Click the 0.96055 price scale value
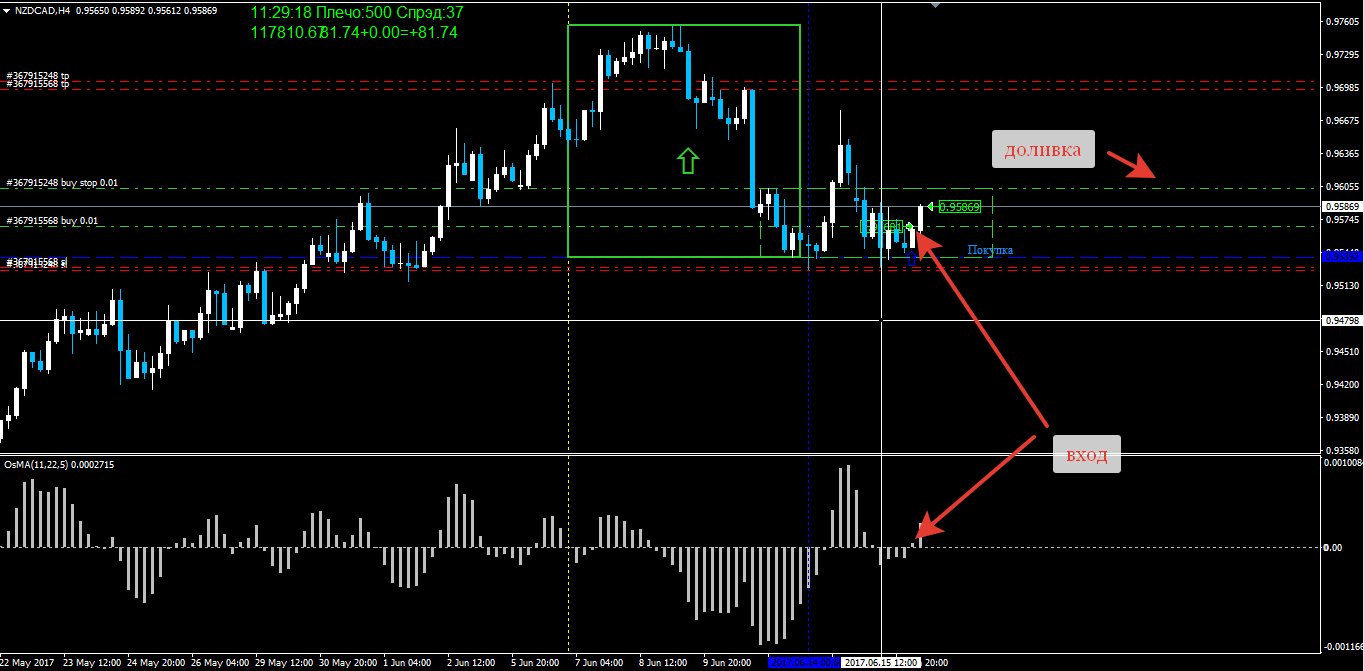 [1341, 187]
